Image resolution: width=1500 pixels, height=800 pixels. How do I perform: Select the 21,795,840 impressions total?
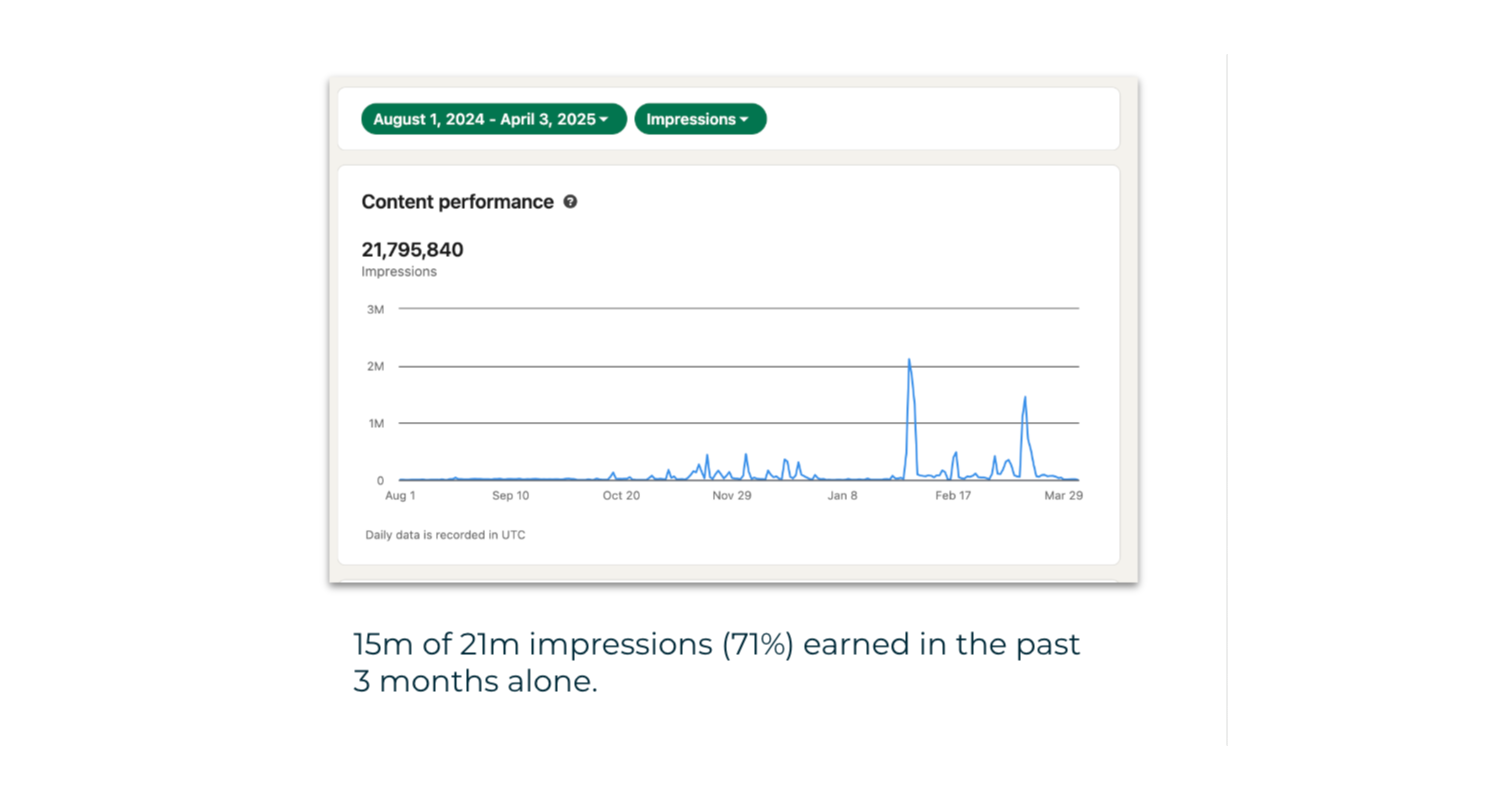(x=412, y=250)
